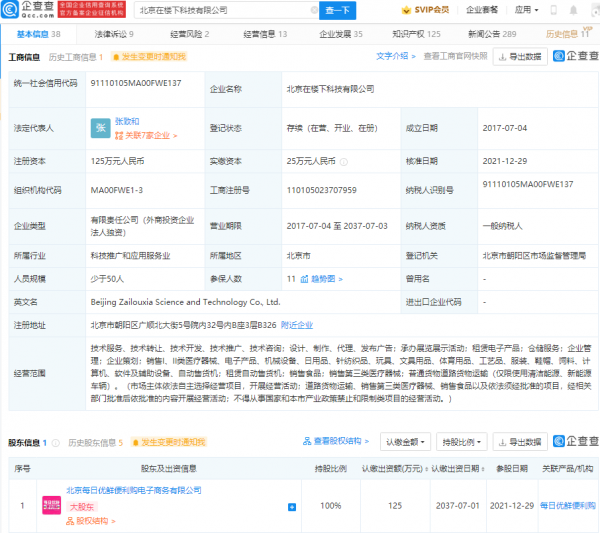
Task: Open 北京每日优鲜便利购电子商务有限公司 link
Action: [134, 491]
